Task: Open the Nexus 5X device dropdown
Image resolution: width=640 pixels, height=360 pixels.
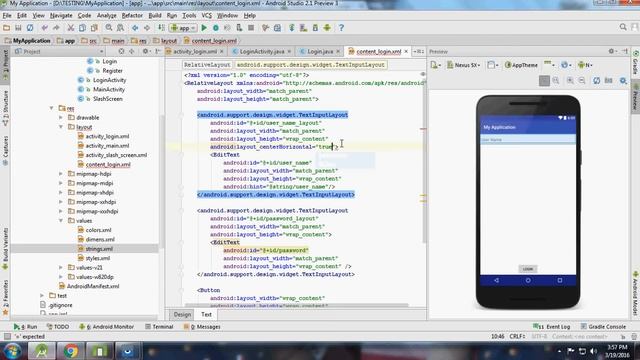Action: click(464, 65)
